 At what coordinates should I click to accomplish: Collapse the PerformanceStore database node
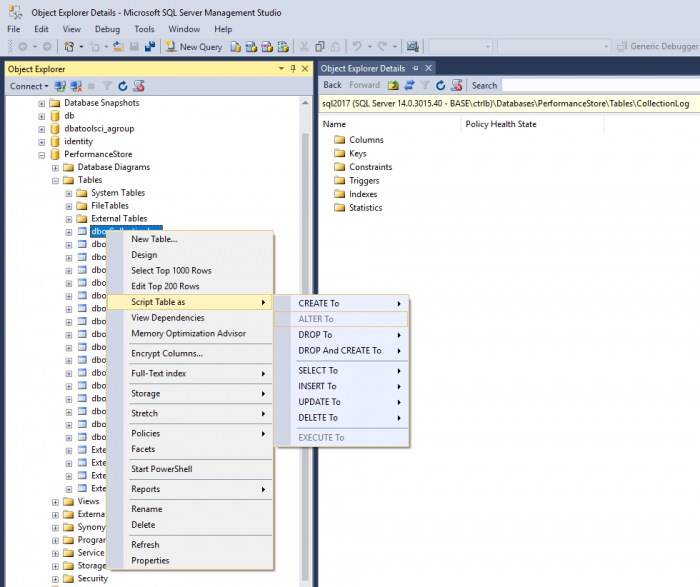click(x=42, y=155)
